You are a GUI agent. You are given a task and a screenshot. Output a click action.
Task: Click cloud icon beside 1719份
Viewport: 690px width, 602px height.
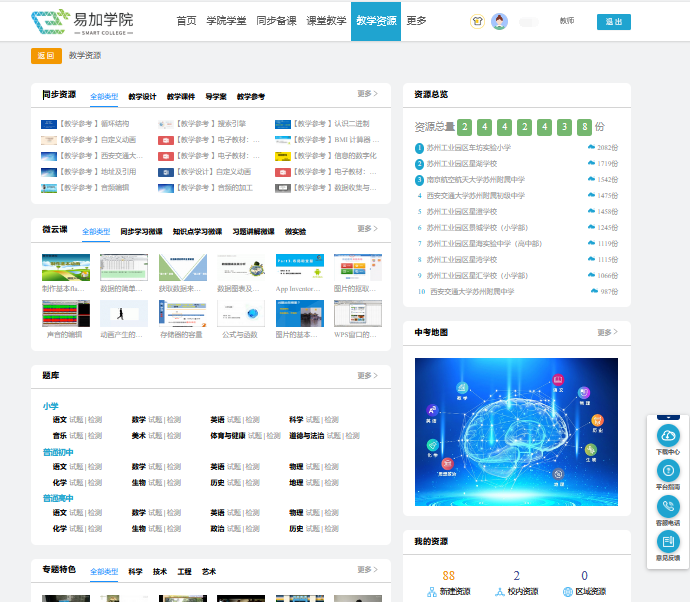click(591, 163)
